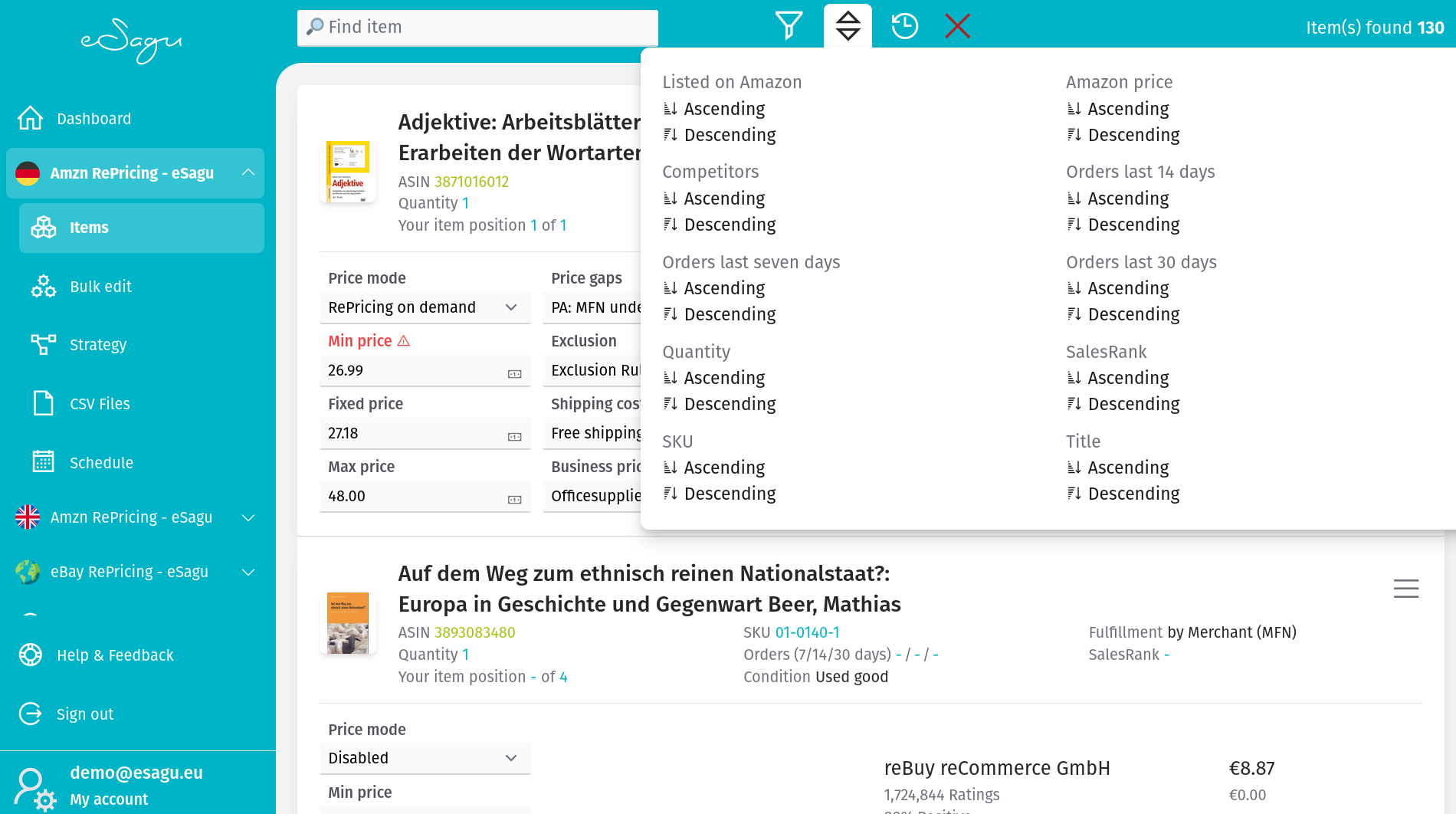Viewport: 1456px width, 814px height.
Task: Click the red X reset icon
Action: 957,26
